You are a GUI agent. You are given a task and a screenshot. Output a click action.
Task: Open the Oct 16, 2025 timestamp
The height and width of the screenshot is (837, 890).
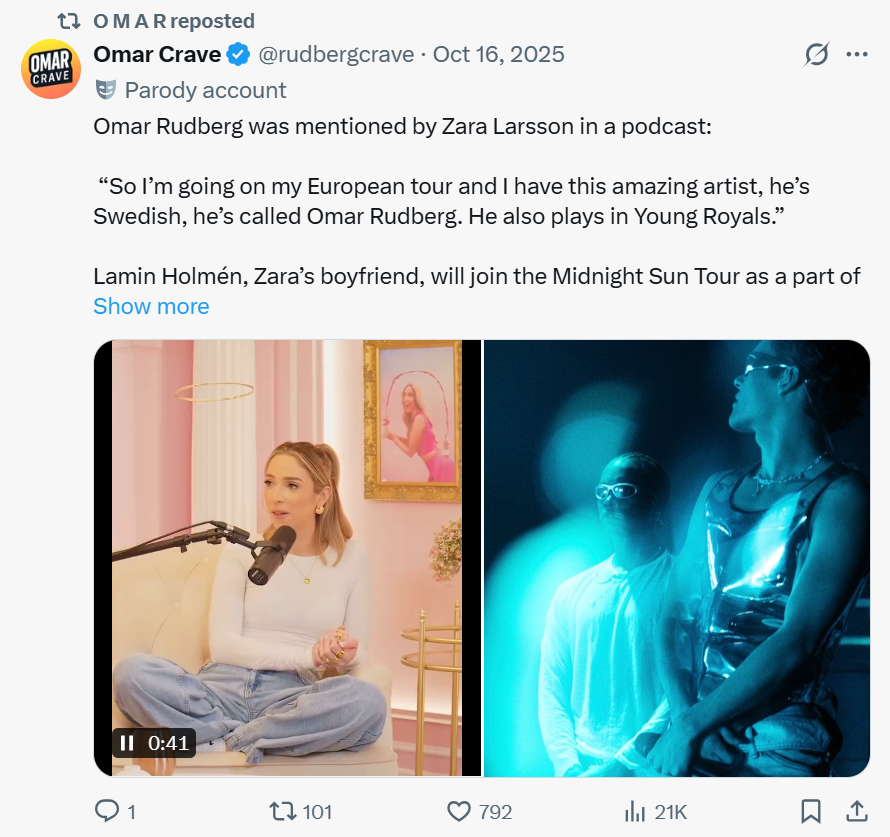coord(498,54)
